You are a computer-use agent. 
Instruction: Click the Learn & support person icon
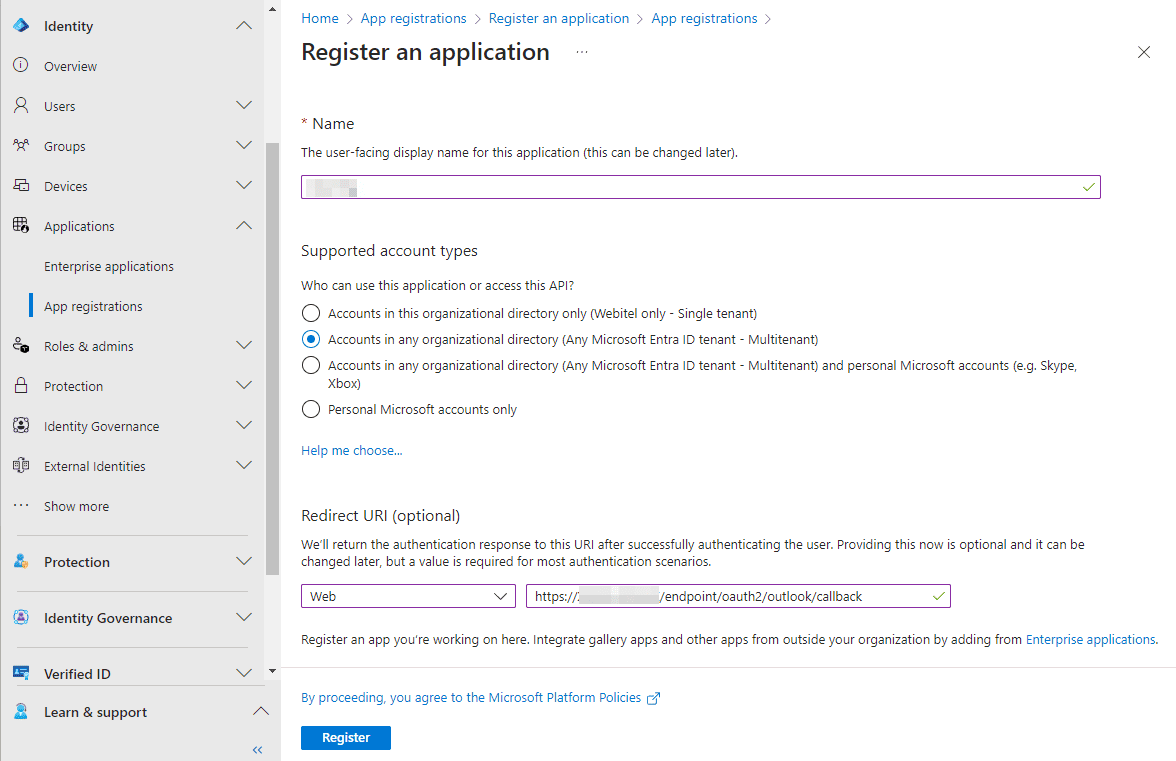point(21,712)
